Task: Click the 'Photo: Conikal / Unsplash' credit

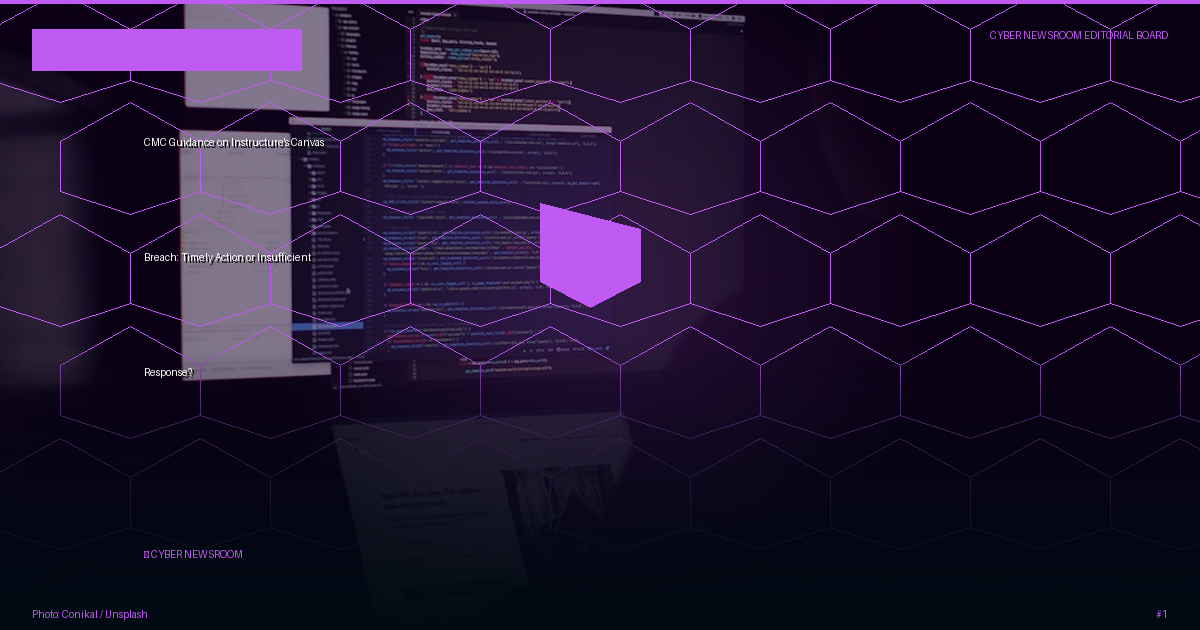Action: (x=90, y=614)
